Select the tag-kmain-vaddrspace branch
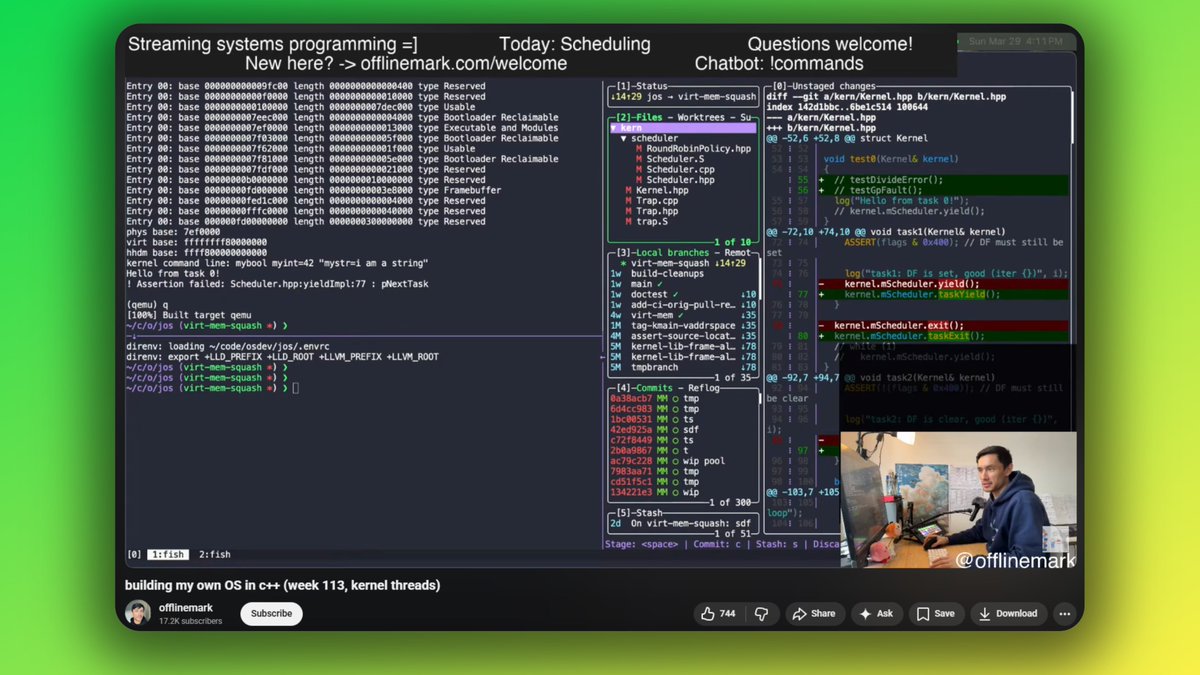The width and height of the screenshot is (1200, 675). click(683, 326)
